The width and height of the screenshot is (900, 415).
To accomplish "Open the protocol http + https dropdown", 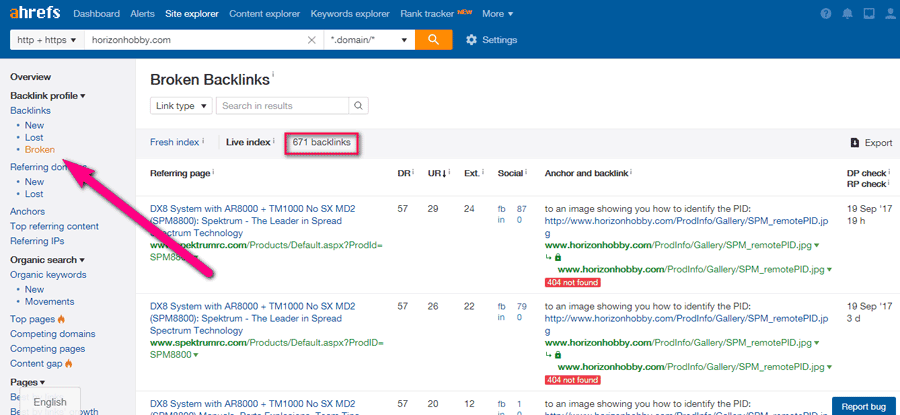I will (x=47, y=40).
